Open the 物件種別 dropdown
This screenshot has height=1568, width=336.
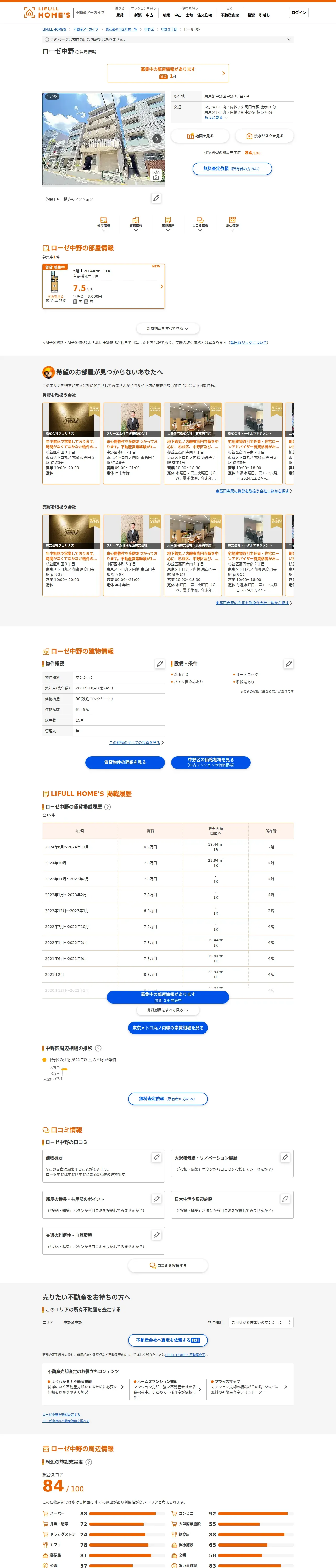(261, 1322)
